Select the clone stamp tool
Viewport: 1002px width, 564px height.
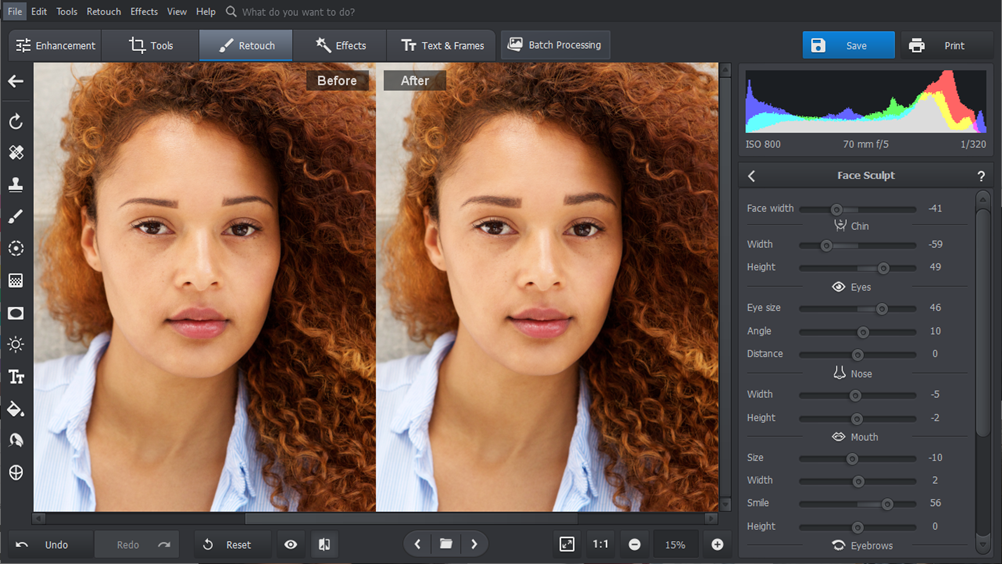(16, 185)
